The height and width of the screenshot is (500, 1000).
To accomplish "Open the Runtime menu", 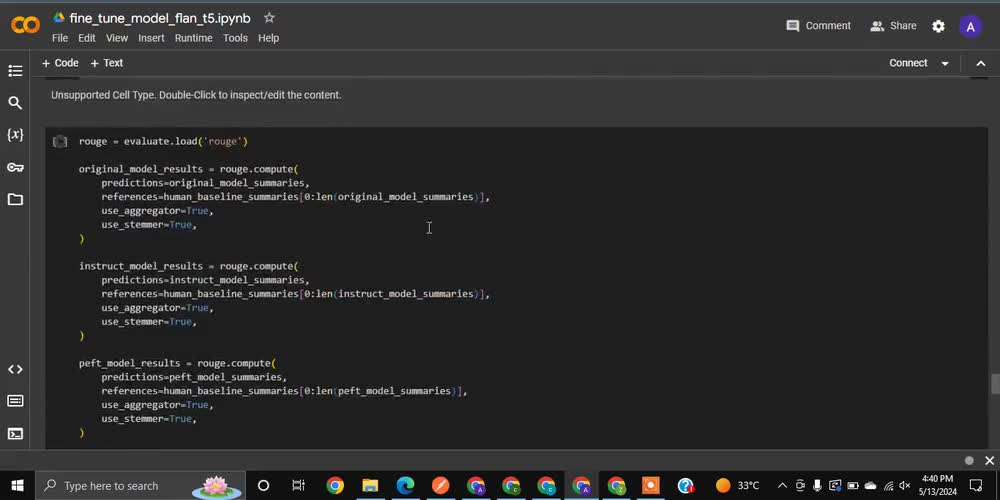I will pos(193,38).
